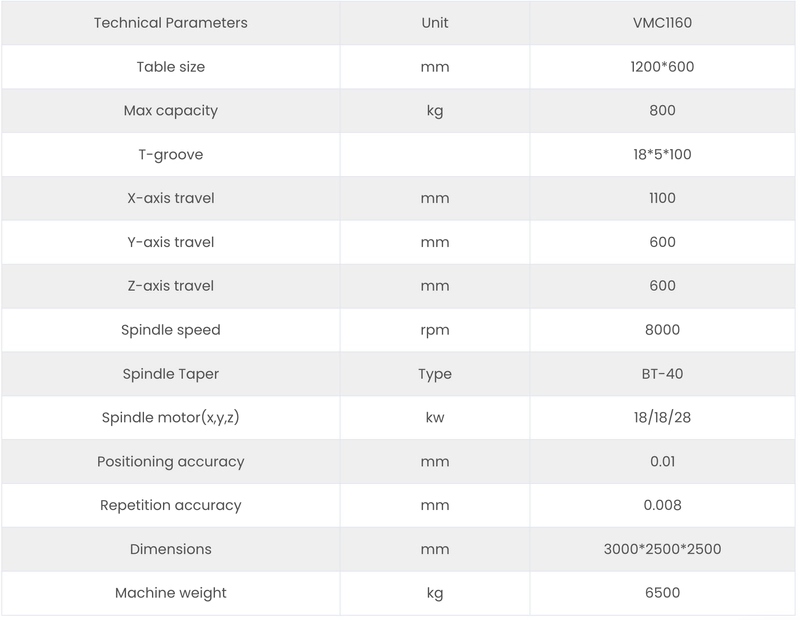Click the T-groove value 18*5*100
The height and width of the screenshot is (620, 800).
662,155
